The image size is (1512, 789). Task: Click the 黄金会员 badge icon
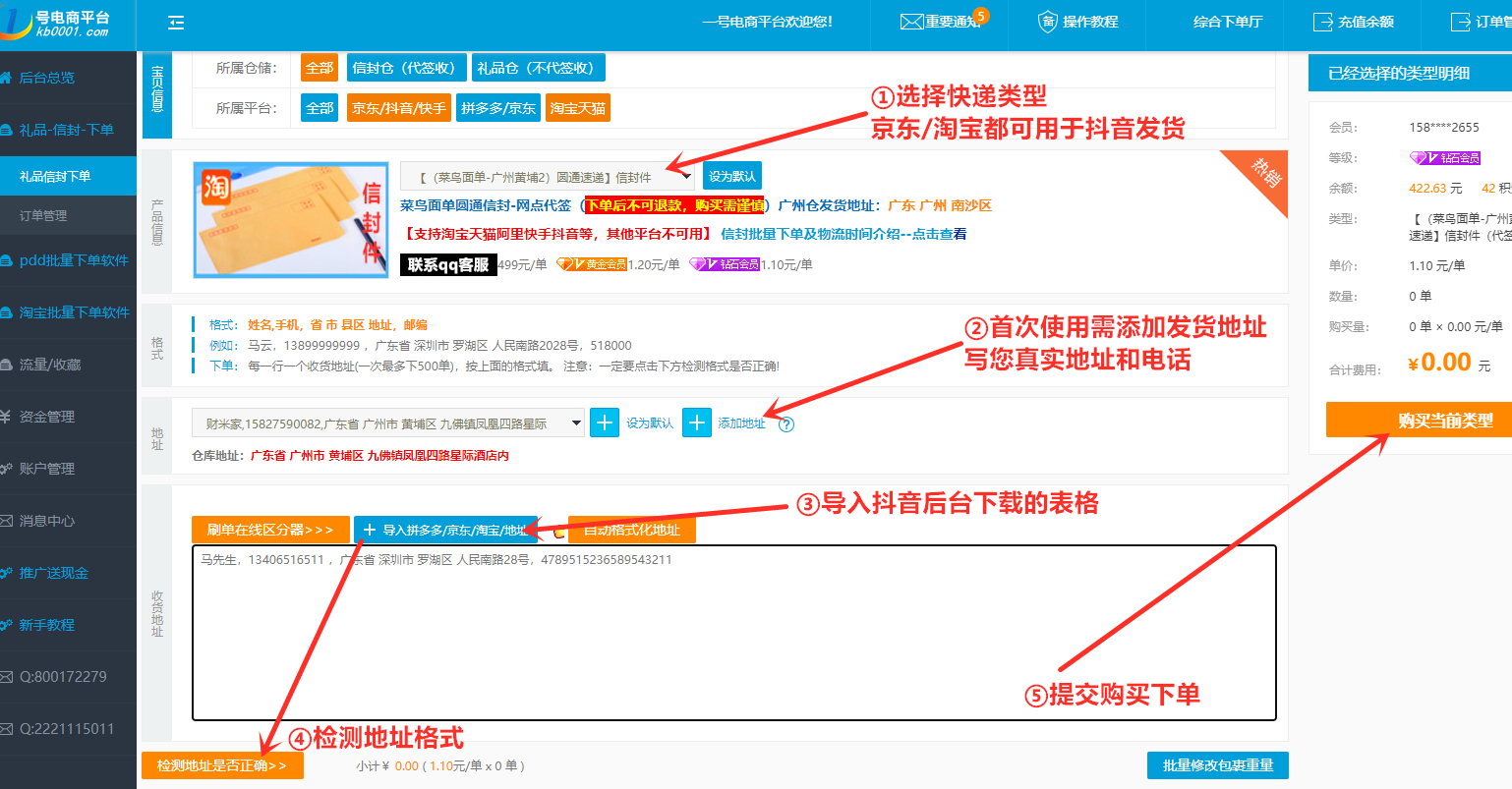(x=591, y=264)
